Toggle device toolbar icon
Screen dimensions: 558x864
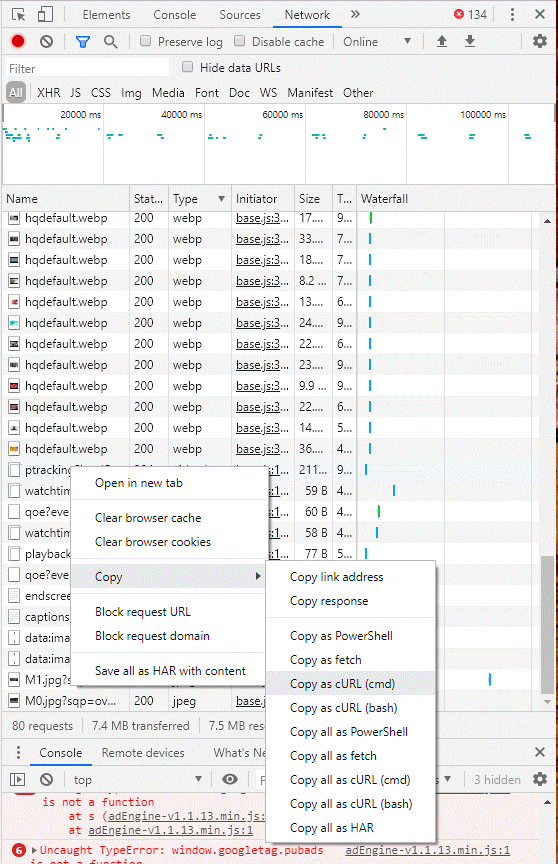coord(45,14)
